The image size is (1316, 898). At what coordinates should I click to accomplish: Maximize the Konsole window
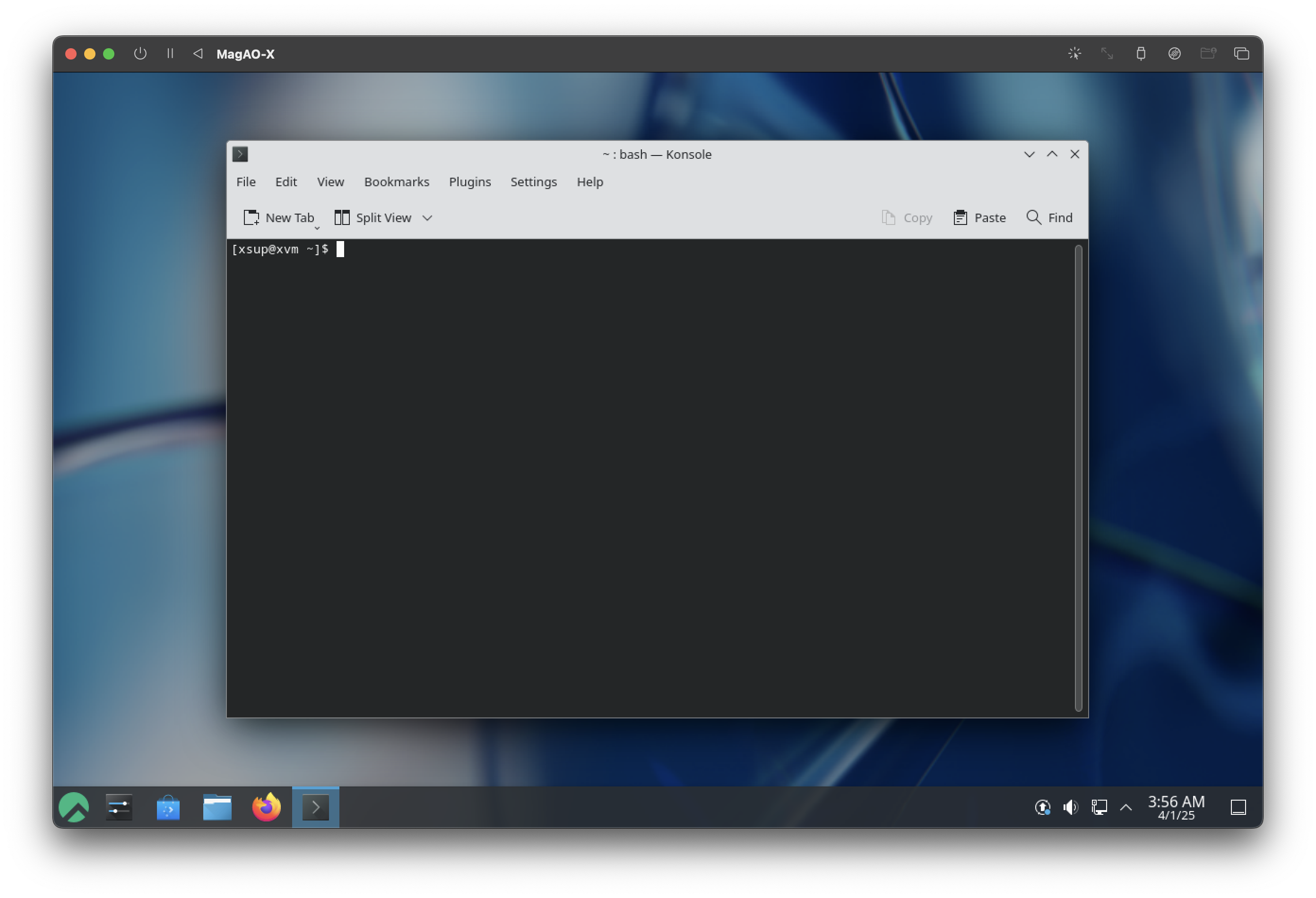pos(1052,154)
